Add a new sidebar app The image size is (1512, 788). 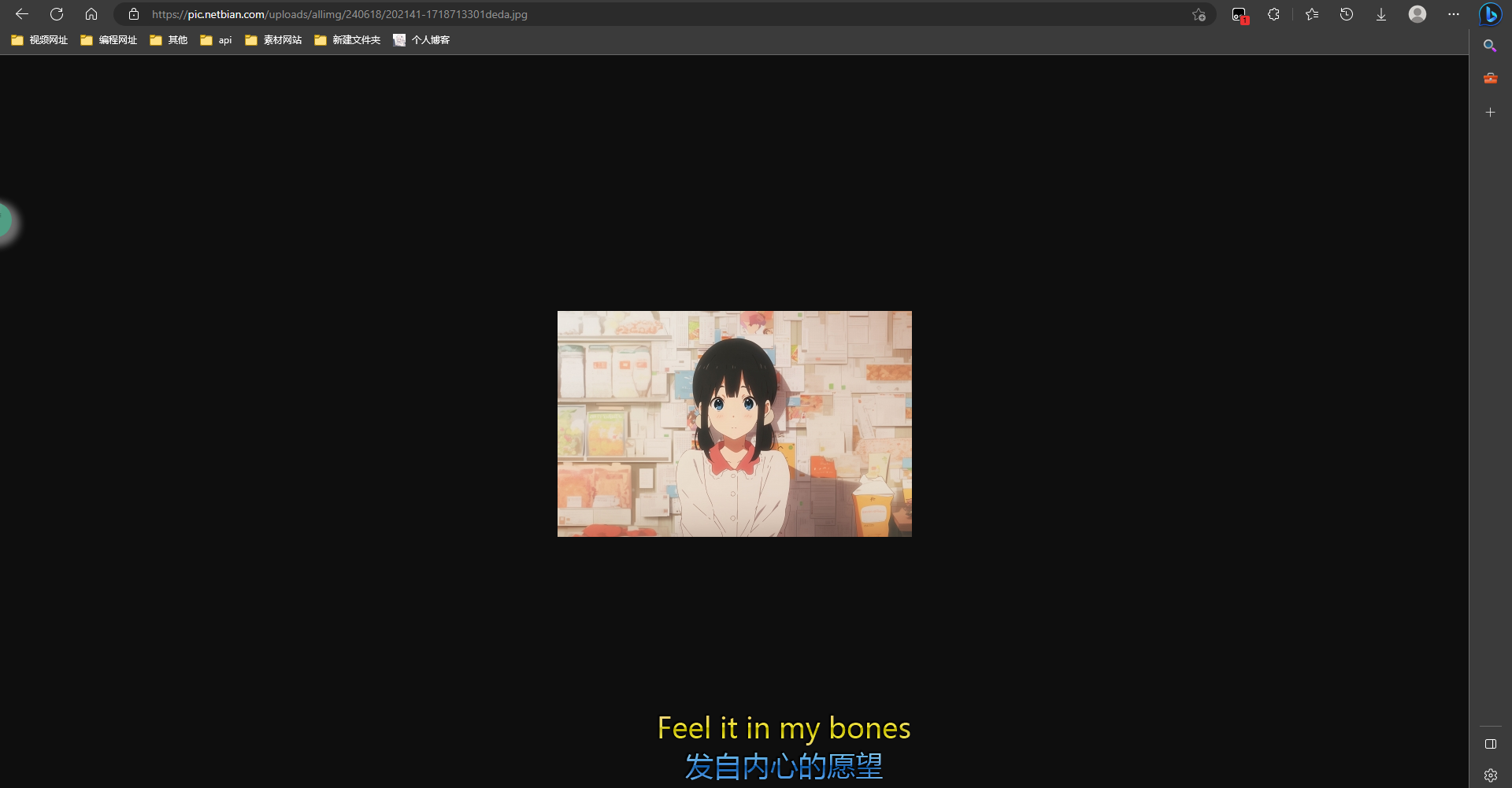[1490, 113]
